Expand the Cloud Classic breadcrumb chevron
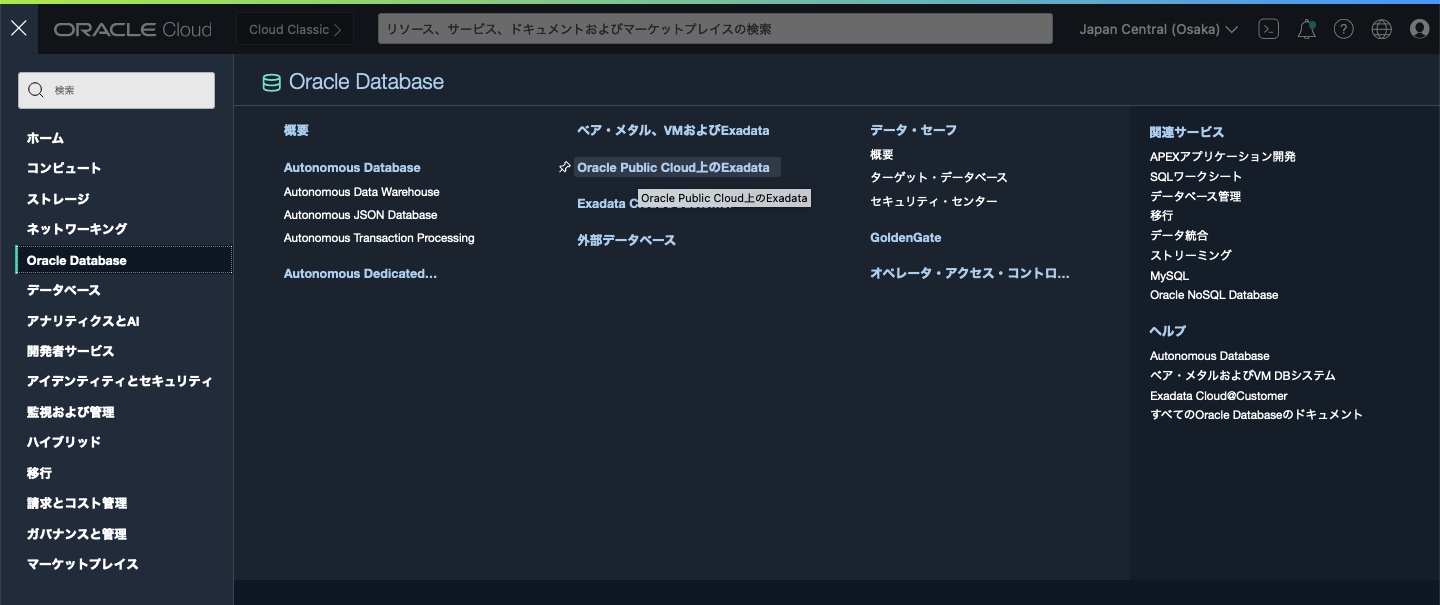This screenshot has width=1440, height=605. [x=337, y=29]
